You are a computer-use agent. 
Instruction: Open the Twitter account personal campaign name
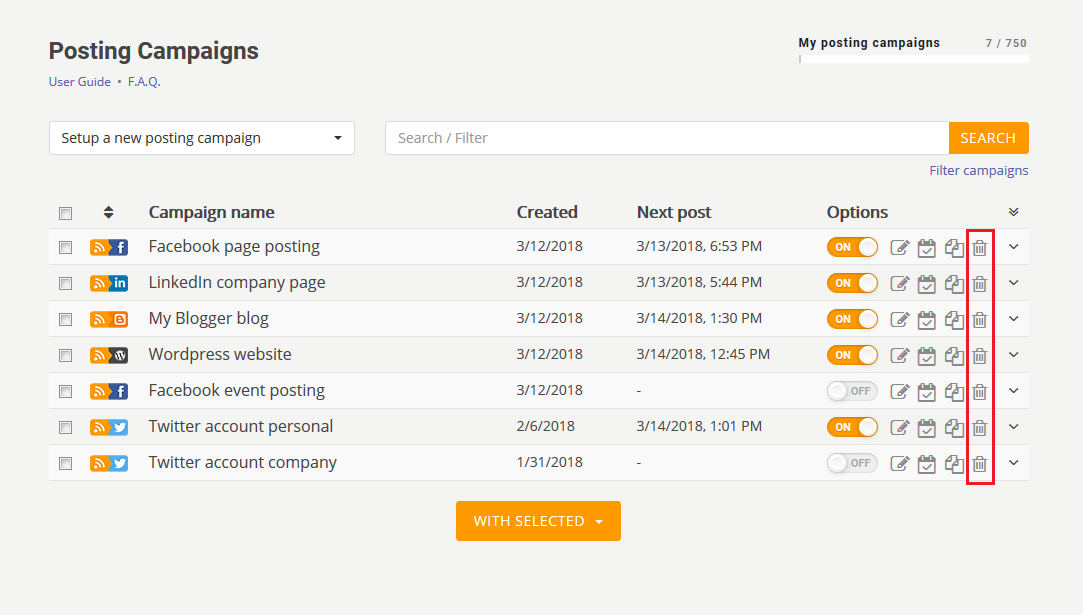[240, 426]
